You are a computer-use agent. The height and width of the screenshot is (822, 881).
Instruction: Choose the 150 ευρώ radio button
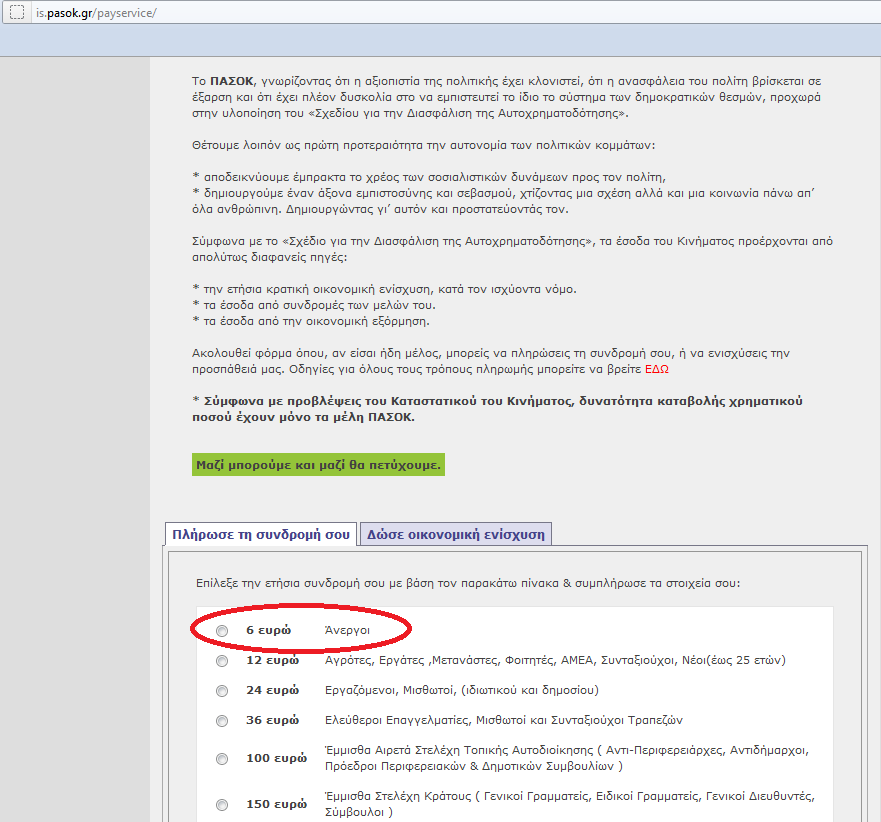point(221,805)
